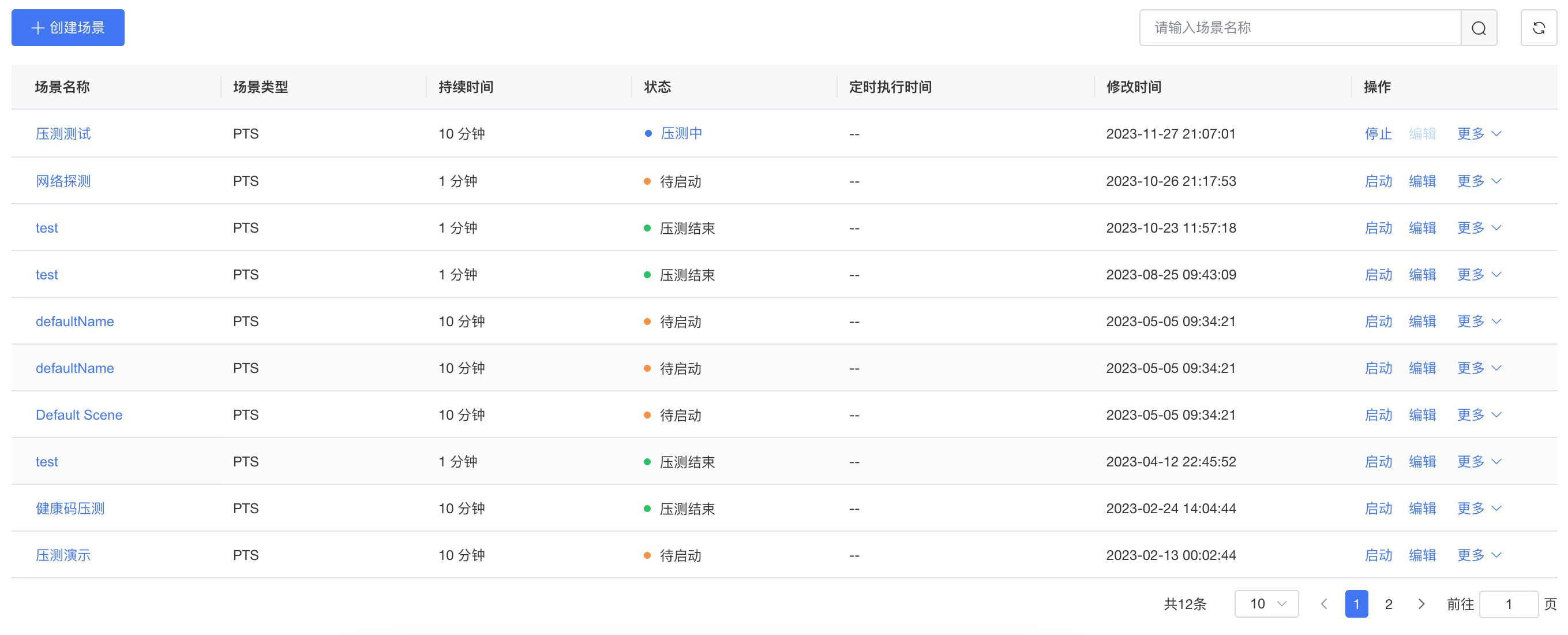Select page 1 in pagination

point(1356,603)
